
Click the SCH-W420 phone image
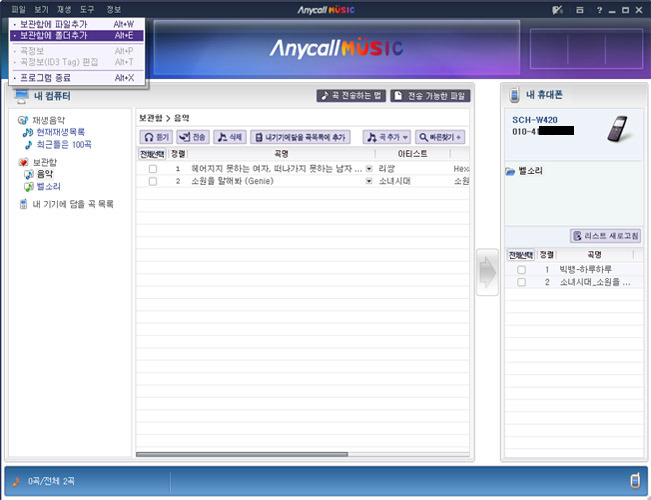click(x=619, y=129)
